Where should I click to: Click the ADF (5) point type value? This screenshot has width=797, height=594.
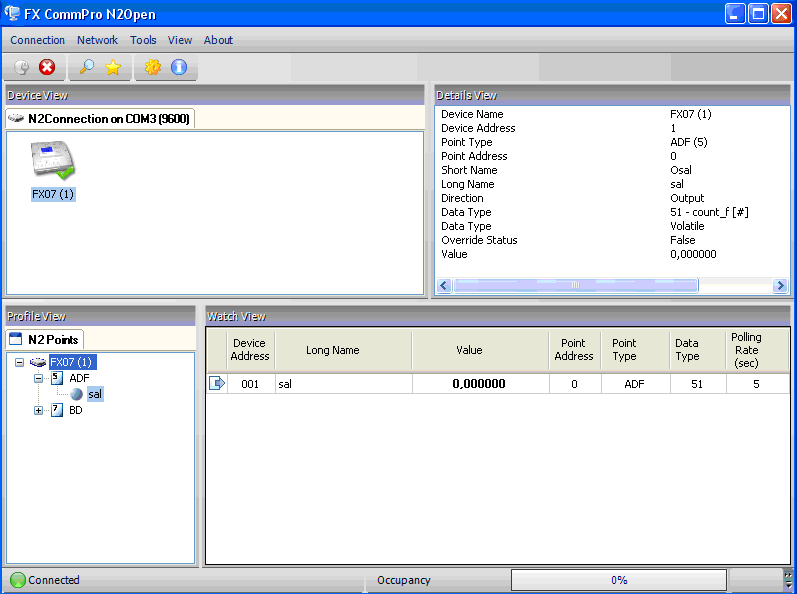(689, 142)
